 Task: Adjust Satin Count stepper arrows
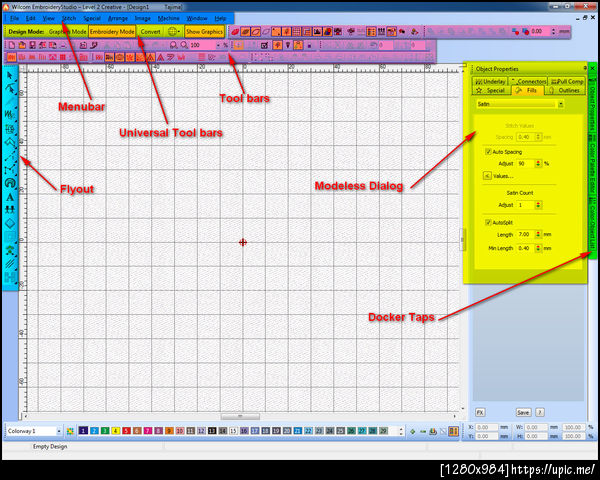538,205
